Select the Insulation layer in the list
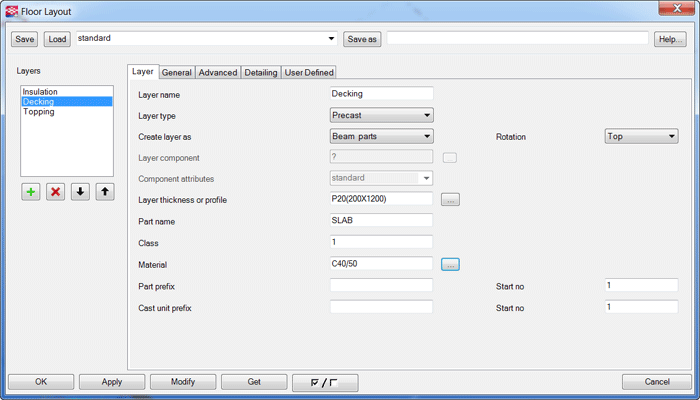The height and width of the screenshot is (400, 700). [x=41, y=92]
